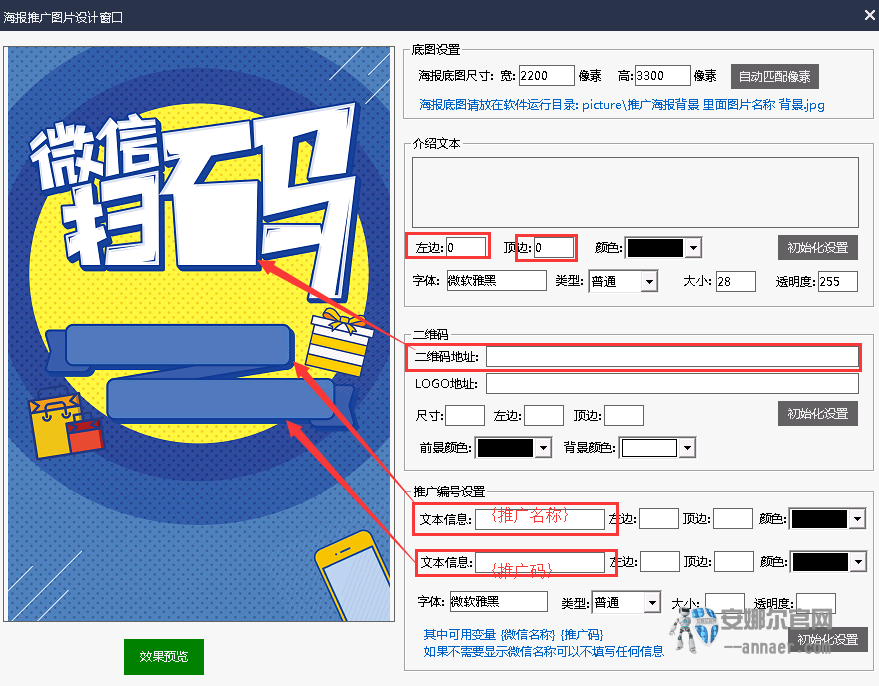879x686 pixels.
Task: Open the color dropdown in the {推广名称} row
Action: point(857,519)
